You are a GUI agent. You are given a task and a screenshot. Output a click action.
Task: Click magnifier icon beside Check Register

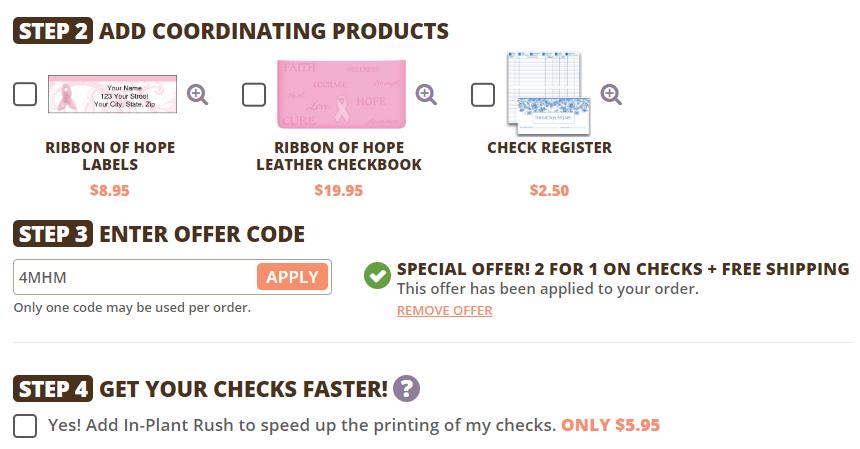(x=611, y=95)
